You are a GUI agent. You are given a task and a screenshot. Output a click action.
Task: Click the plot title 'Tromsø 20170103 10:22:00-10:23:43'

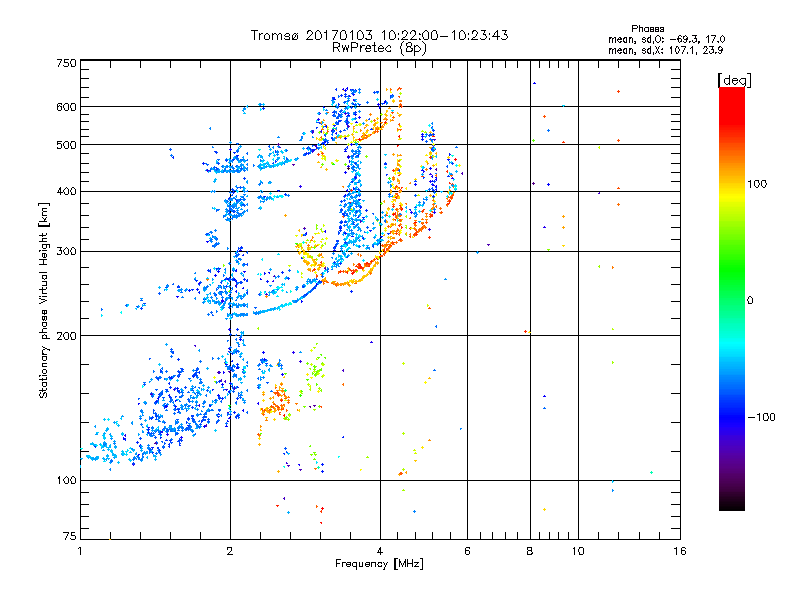pyautogui.click(x=379, y=35)
